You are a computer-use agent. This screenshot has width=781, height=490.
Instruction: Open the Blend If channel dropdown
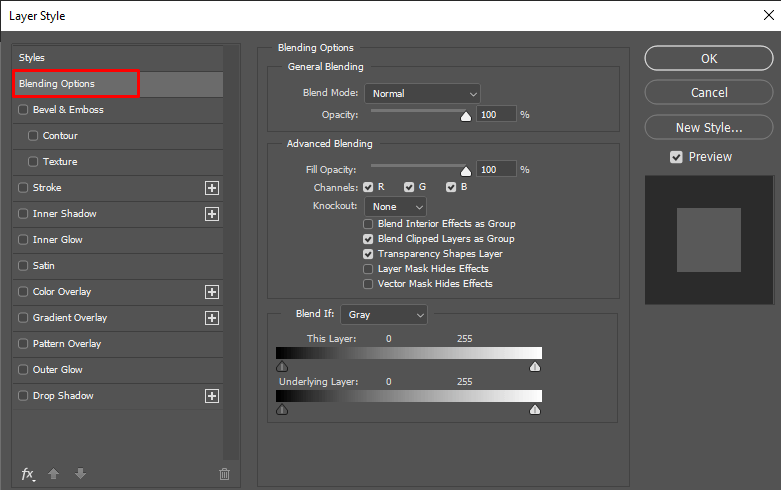coord(384,315)
